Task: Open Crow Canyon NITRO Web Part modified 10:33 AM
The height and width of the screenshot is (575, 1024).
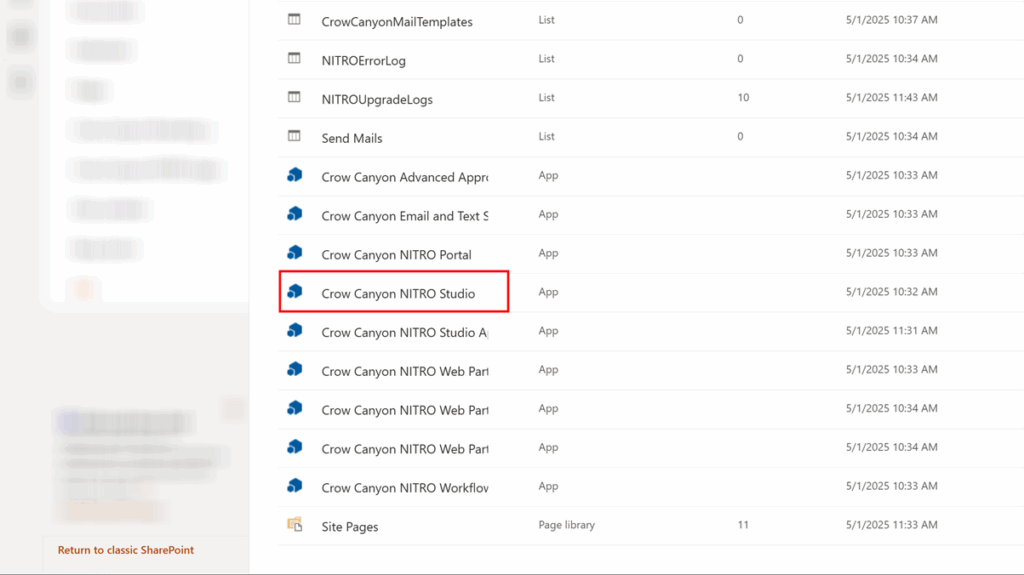Action: point(405,371)
